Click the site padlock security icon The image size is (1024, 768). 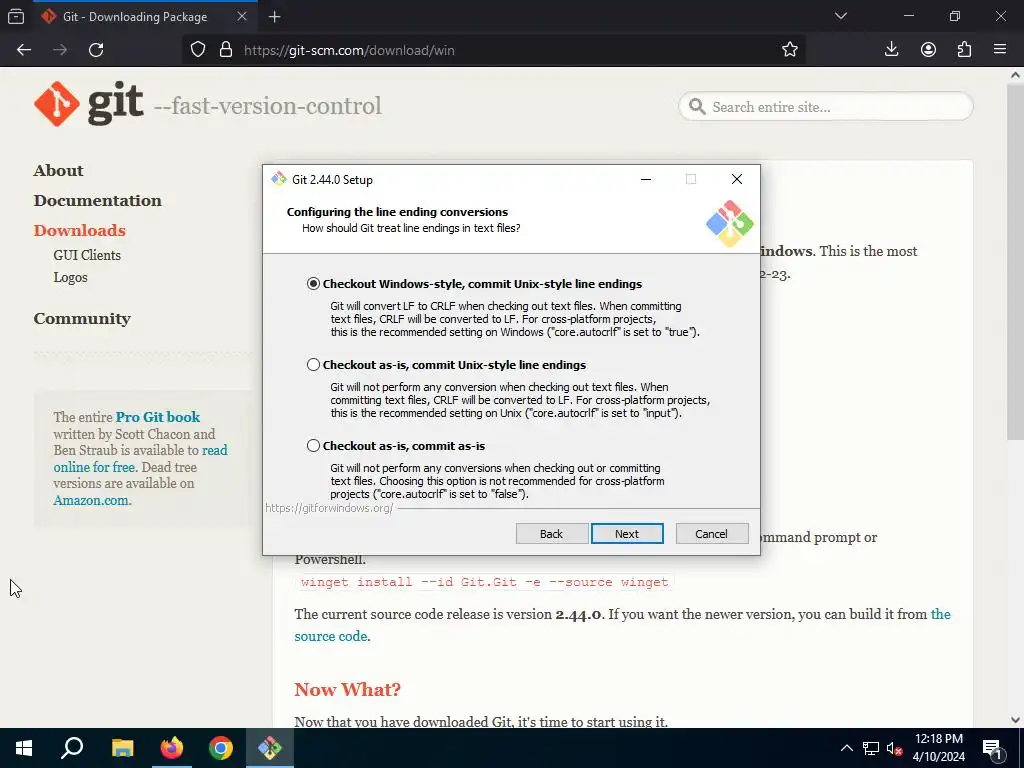(x=226, y=50)
